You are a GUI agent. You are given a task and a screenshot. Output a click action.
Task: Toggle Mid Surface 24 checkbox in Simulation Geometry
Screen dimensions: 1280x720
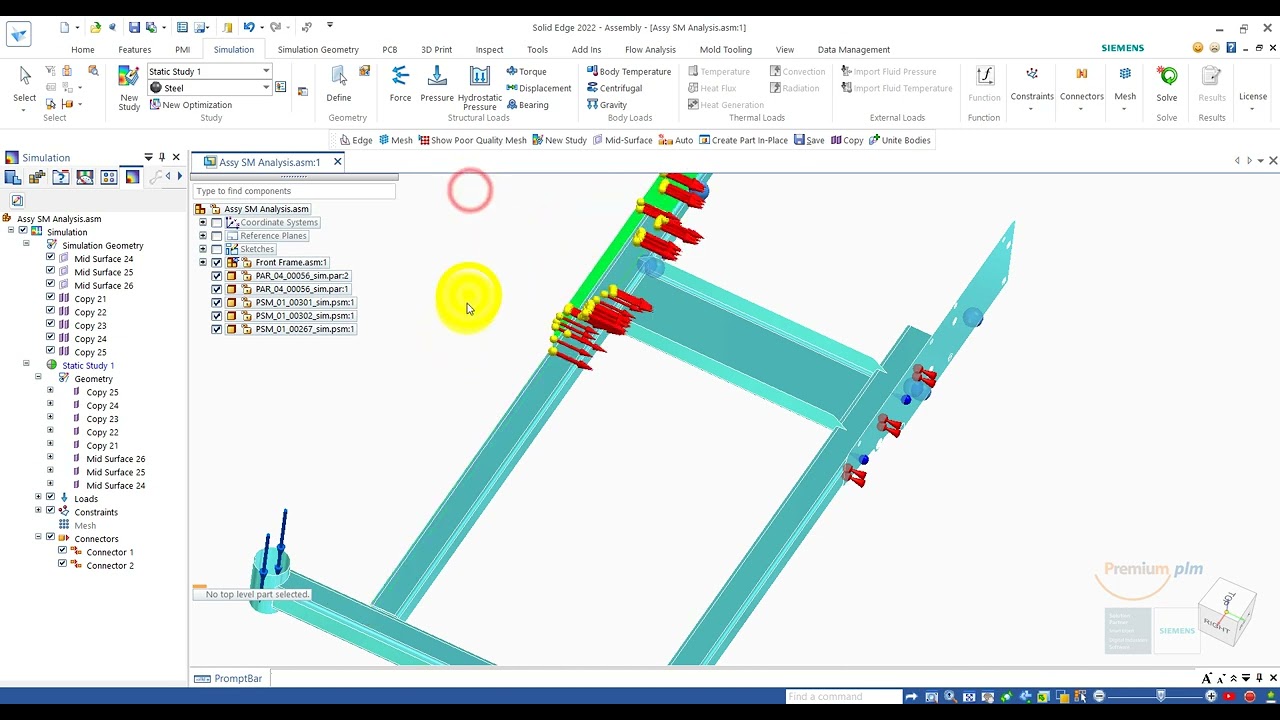point(51,258)
